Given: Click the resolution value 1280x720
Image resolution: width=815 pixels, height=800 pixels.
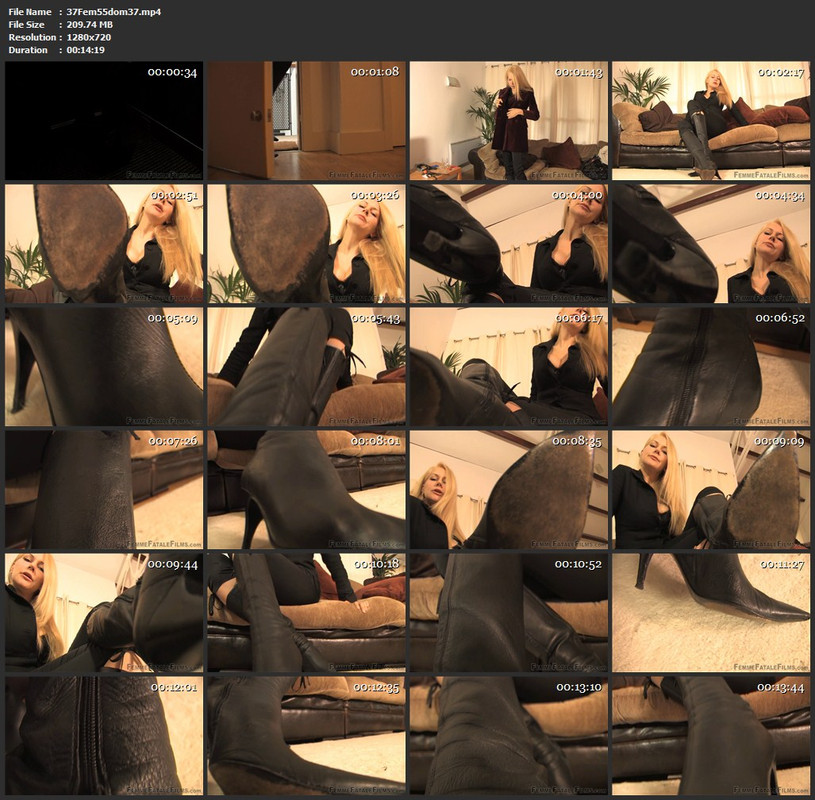Looking at the screenshot, I should coord(89,37).
